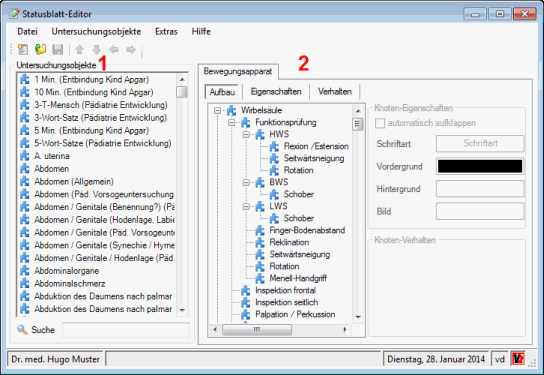The image size is (544, 375).
Task: Click the new document toolbar icon
Action: click(23, 49)
